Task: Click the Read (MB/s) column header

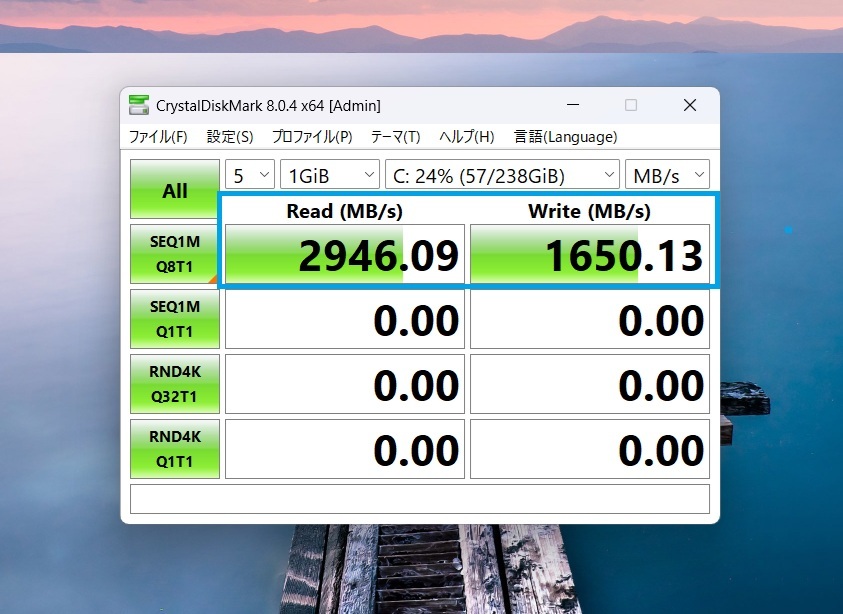Action: click(x=345, y=211)
